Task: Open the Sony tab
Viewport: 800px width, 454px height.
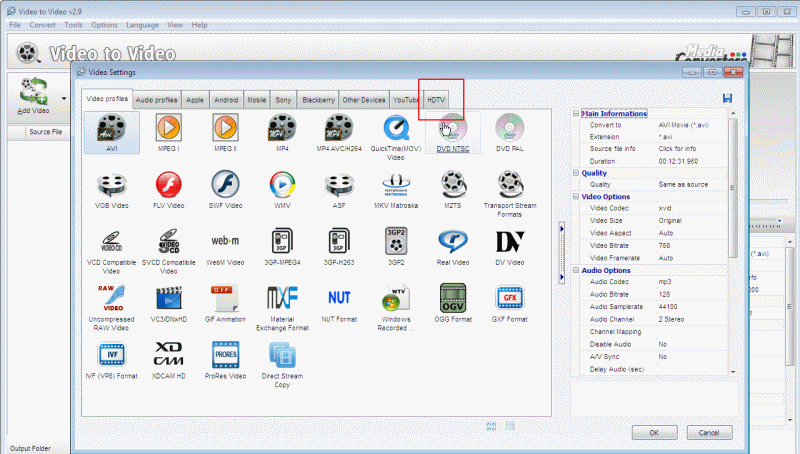Action: [283, 100]
